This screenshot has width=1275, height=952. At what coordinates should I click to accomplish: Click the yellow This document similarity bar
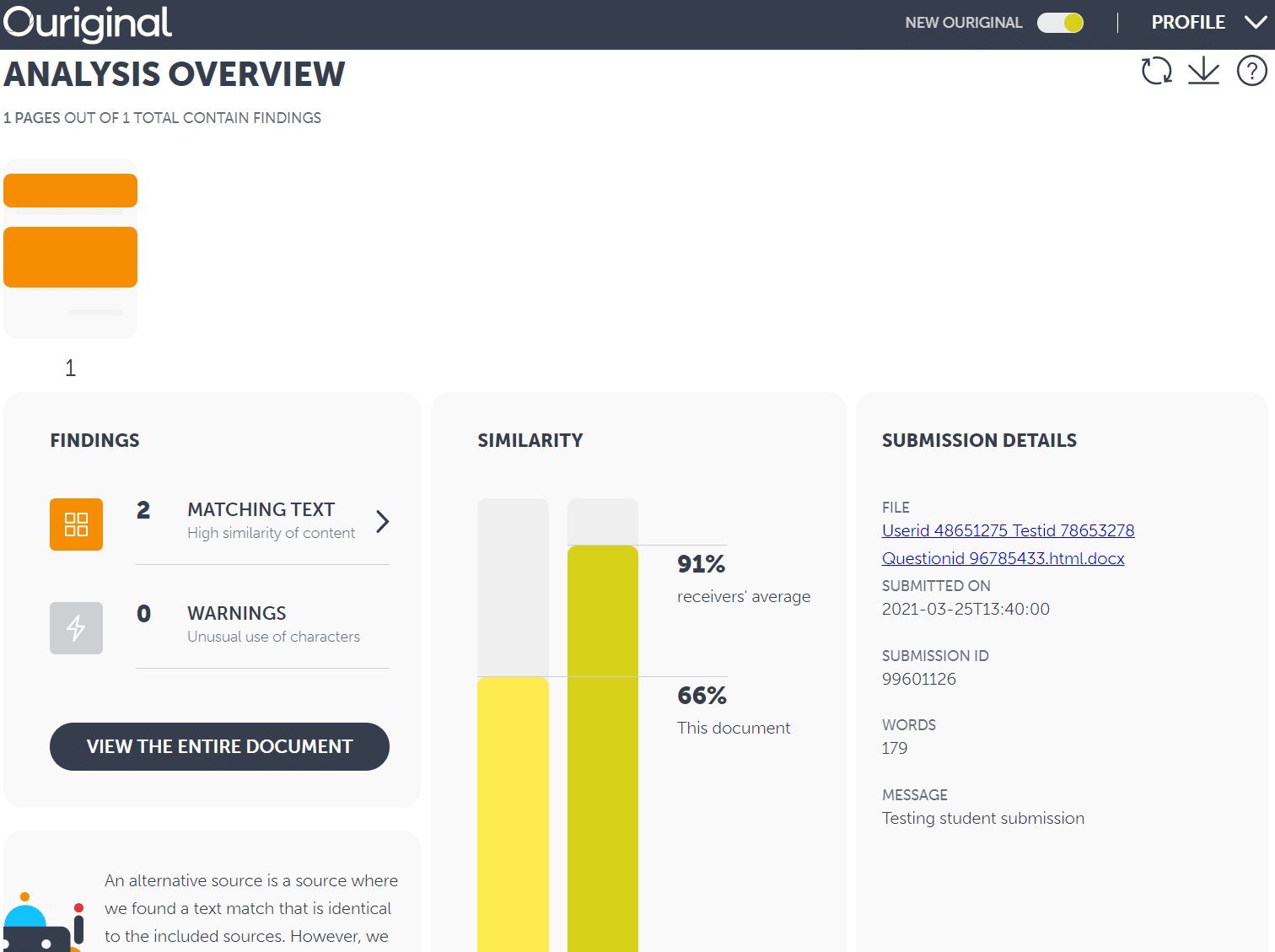click(513, 809)
